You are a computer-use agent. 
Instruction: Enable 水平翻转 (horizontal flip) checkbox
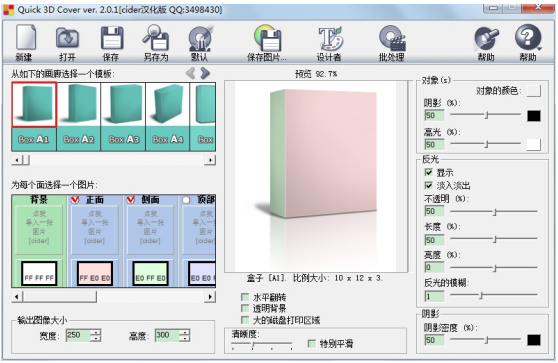point(245,297)
